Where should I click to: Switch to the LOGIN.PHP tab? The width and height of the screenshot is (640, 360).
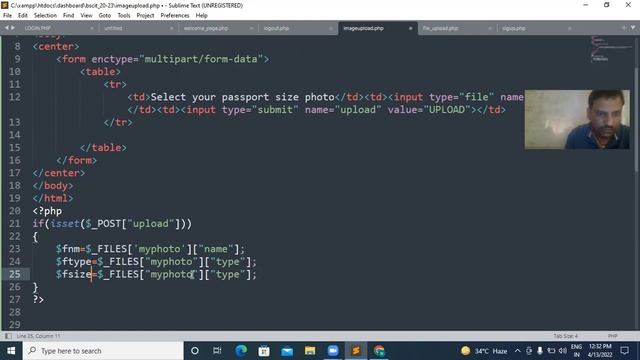pos(38,28)
